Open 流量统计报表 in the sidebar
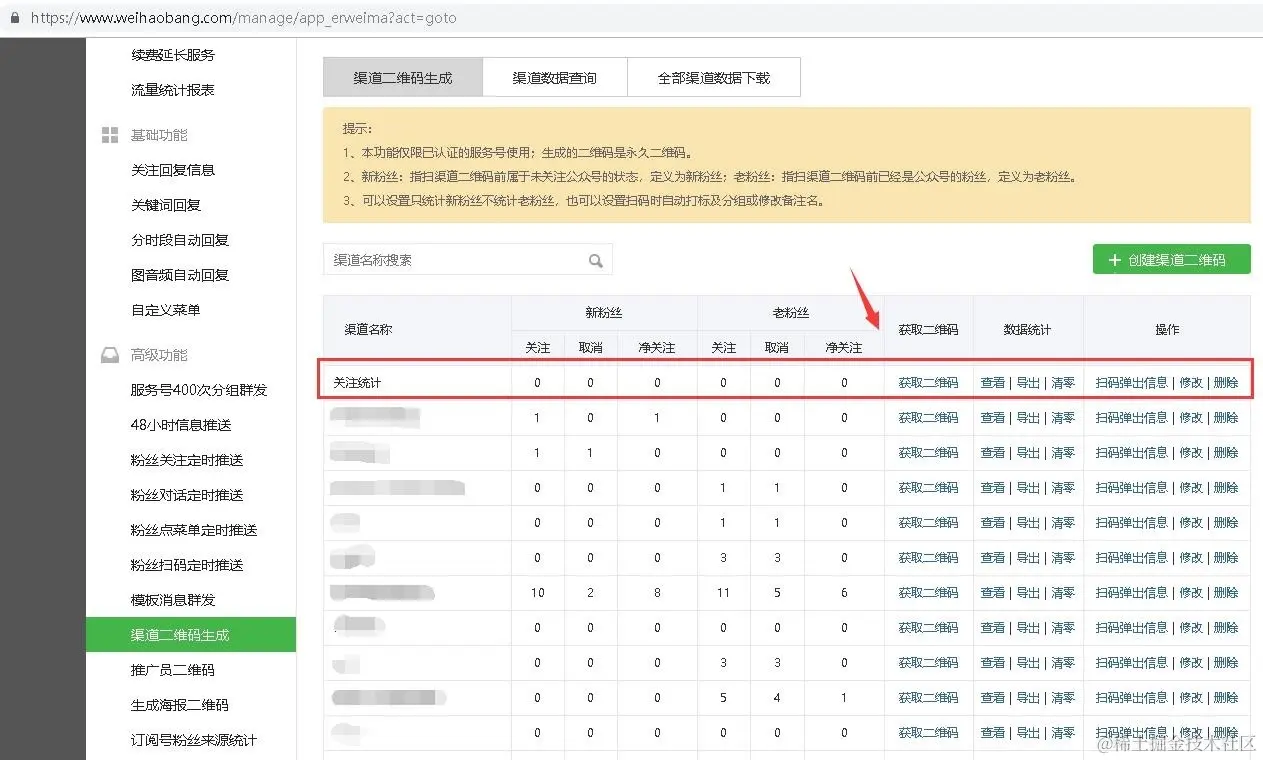This screenshot has width=1263, height=760. [173, 90]
